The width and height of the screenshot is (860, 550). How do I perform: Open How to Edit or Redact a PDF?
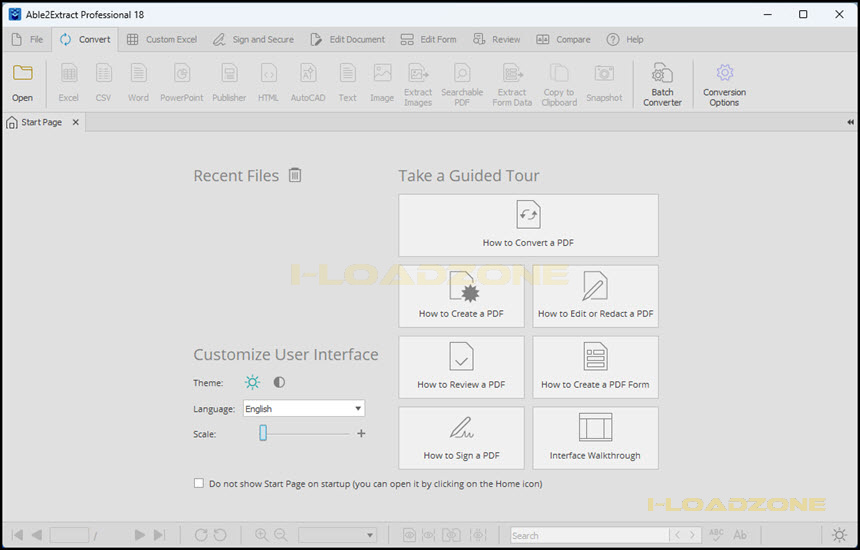coord(595,296)
